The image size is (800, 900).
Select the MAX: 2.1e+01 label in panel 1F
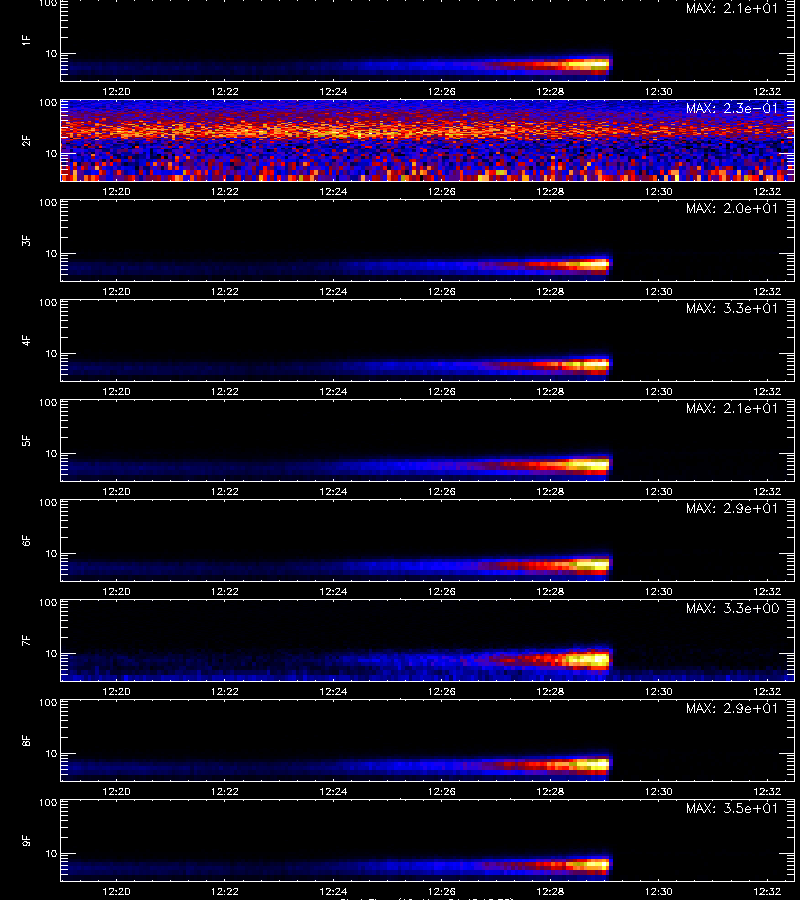[732, 9]
